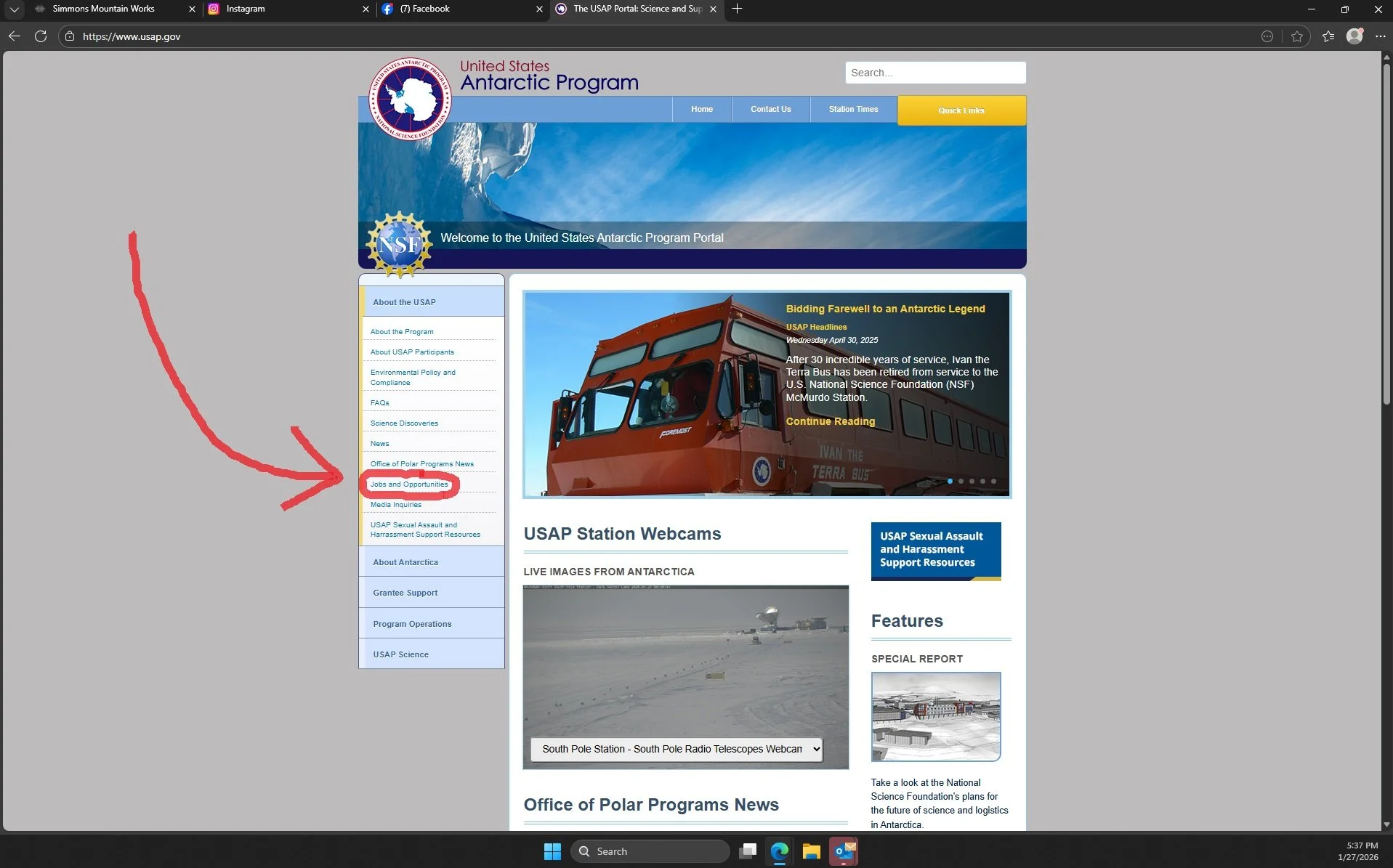Expand the yellow Quick Links menu
Viewport: 1393px width, 868px height.
click(961, 110)
